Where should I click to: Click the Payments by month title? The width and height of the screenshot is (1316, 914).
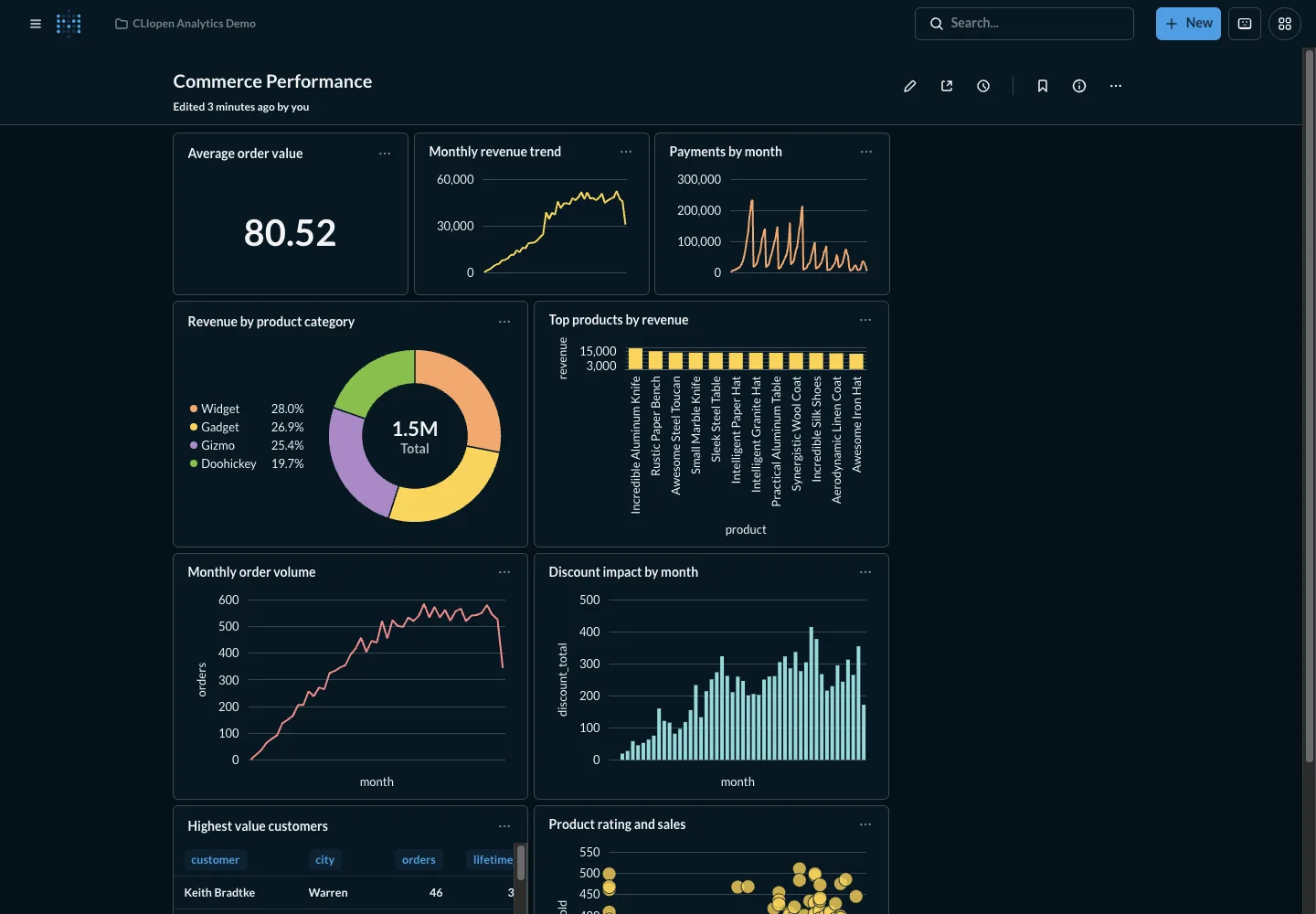point(726,152)
